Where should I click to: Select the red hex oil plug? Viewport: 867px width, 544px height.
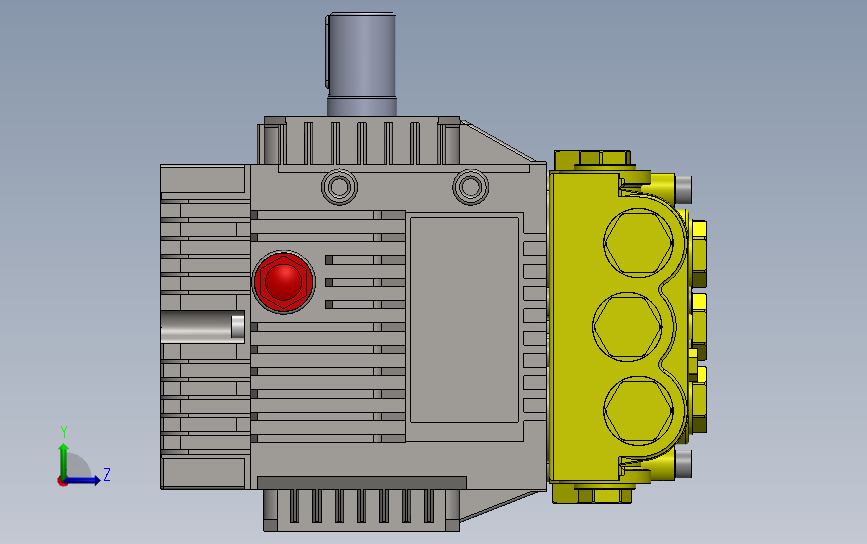(x=284, y=282)
